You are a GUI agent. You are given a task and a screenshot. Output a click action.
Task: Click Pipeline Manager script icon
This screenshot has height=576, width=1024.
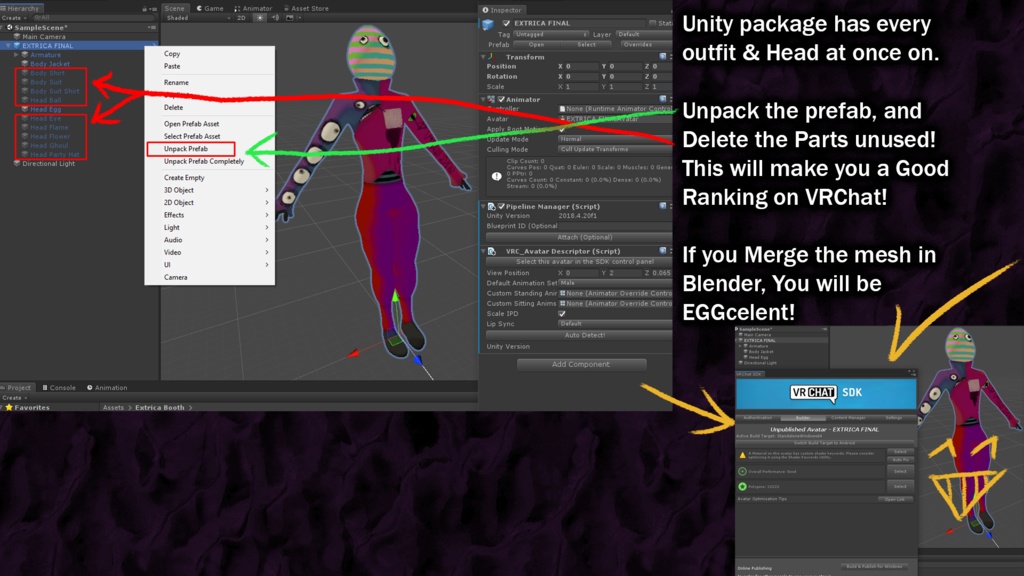(492, 206)
